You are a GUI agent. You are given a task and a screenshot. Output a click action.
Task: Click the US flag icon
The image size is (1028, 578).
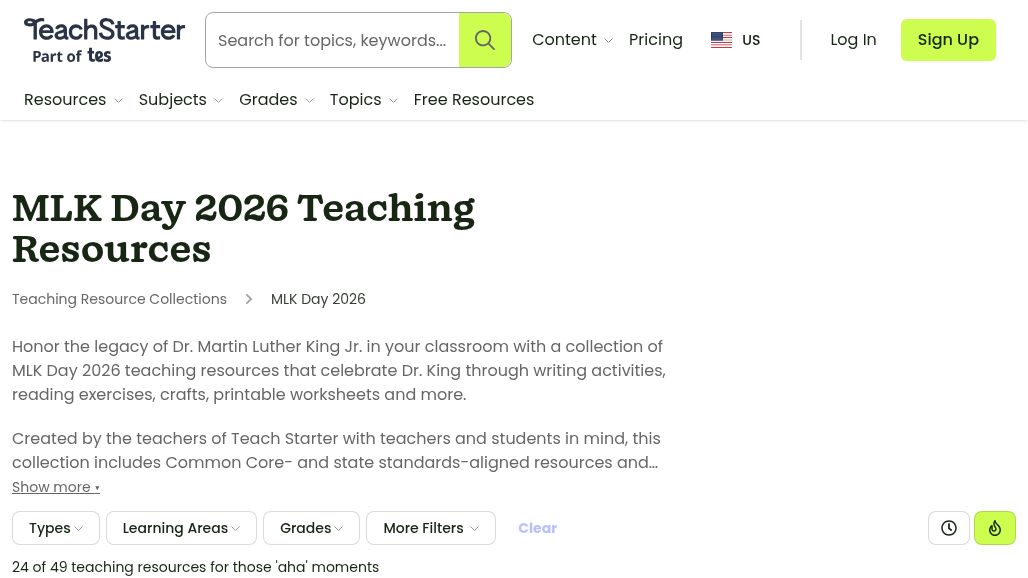(721, 40)
